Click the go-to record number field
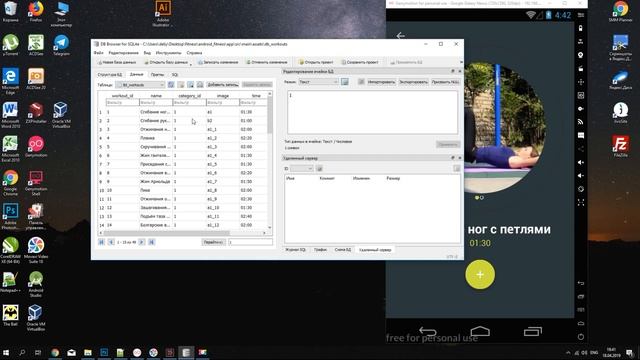 (x=250, y=242)
